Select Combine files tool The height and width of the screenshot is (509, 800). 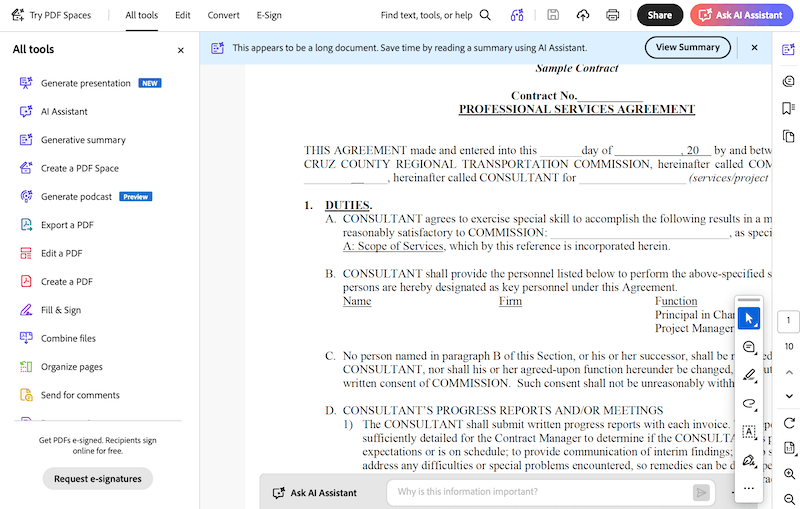[58, 338]
